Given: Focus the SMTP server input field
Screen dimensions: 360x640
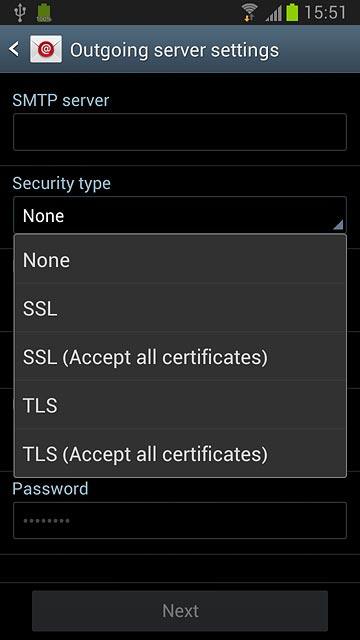Looking at the screenshot, I should tap(180, 132).
